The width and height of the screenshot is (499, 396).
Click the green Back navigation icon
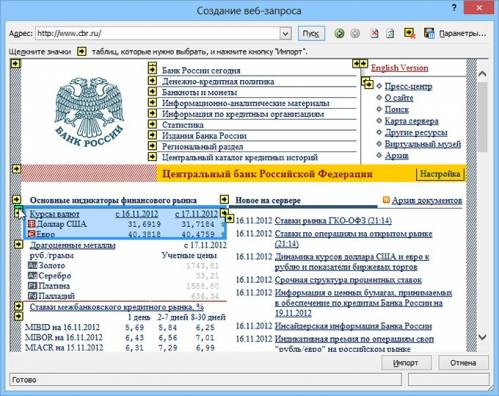(x=339, y=34)
